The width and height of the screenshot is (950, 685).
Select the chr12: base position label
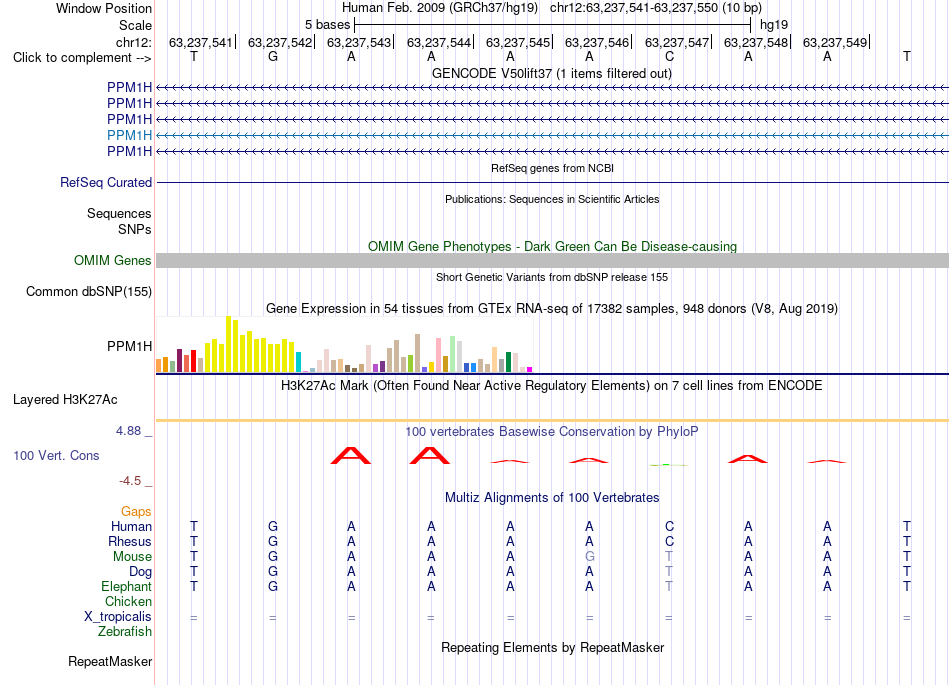133,42
